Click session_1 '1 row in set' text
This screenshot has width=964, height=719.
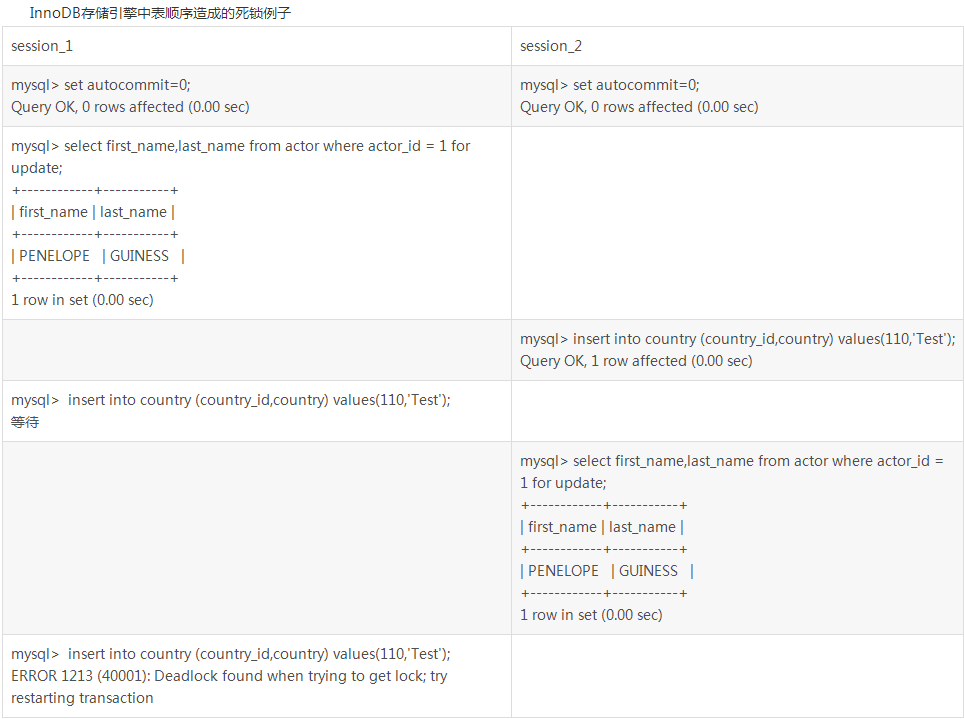click(82, 300)
